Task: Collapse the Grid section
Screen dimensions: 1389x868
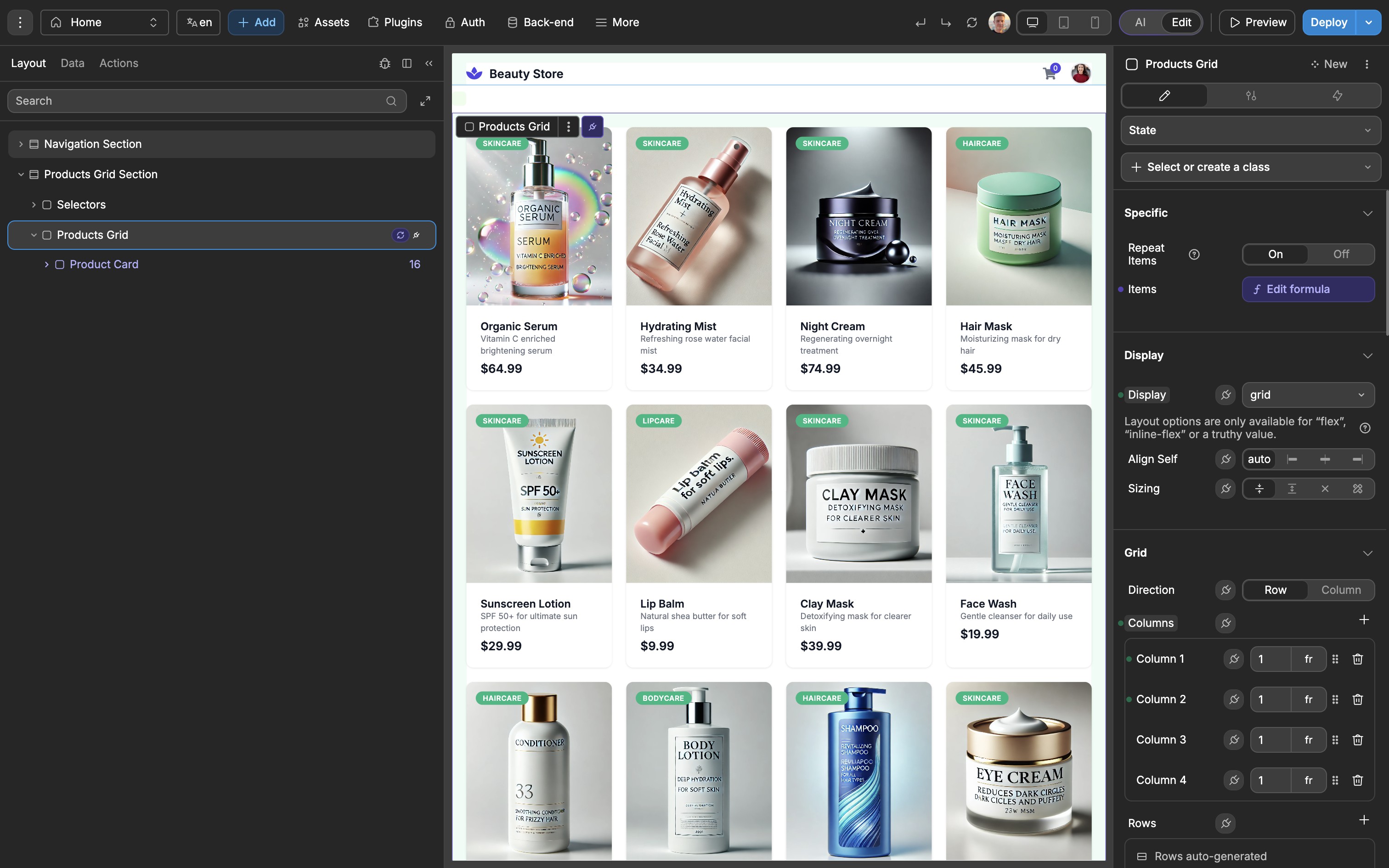Action: pos(1368,553)
